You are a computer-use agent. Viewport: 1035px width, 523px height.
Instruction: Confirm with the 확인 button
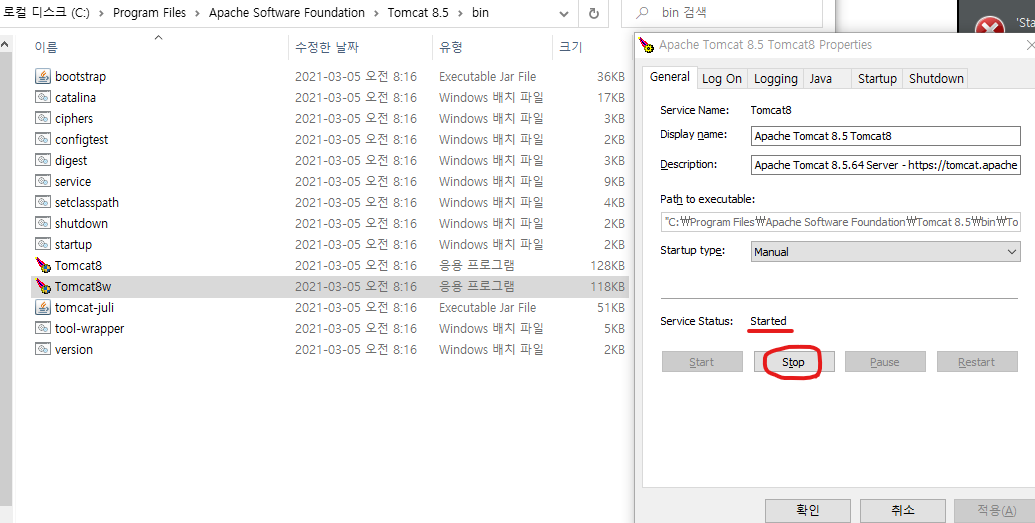(x=808, y=510)
